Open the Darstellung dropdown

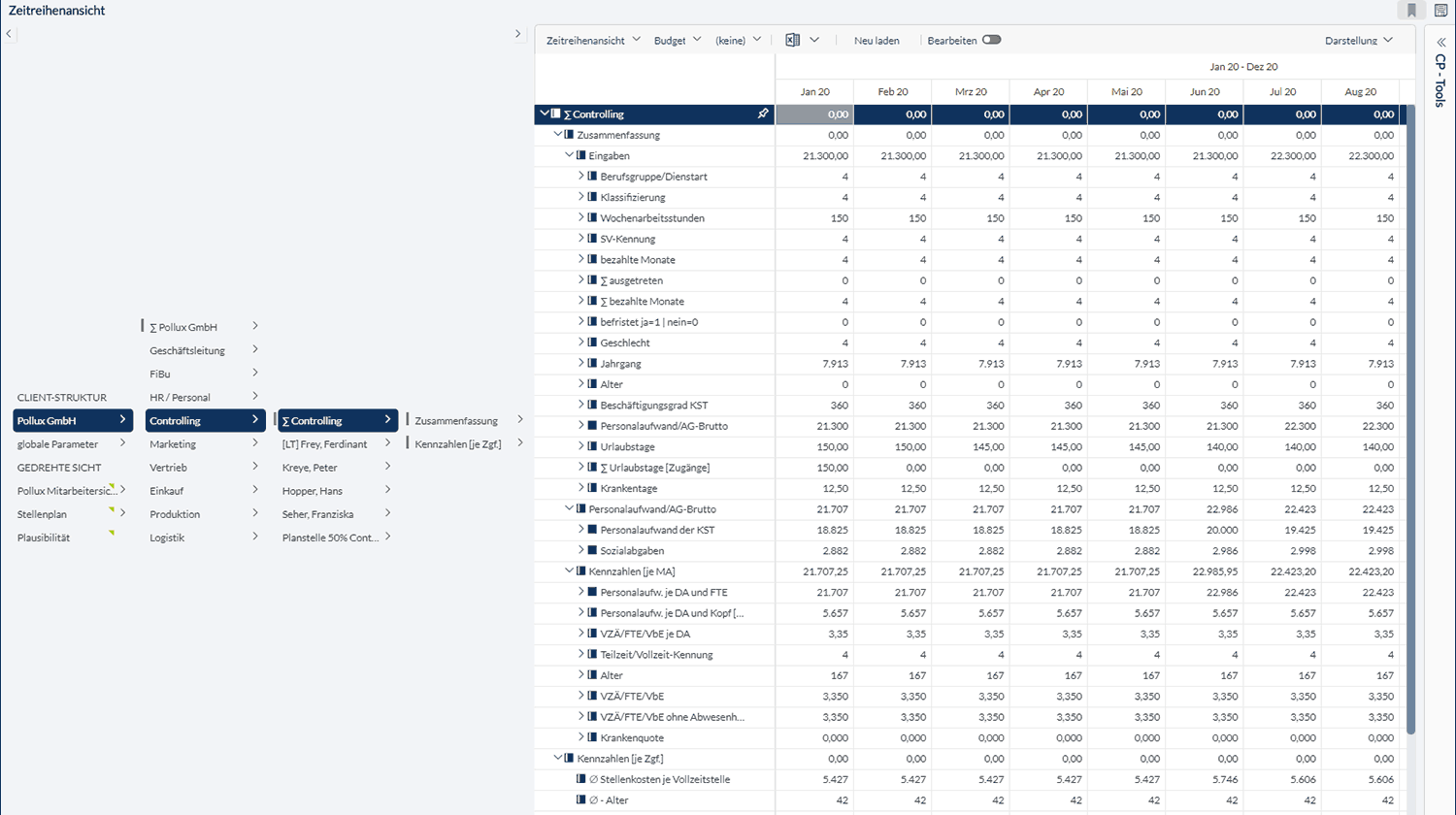pos(1359,40)
